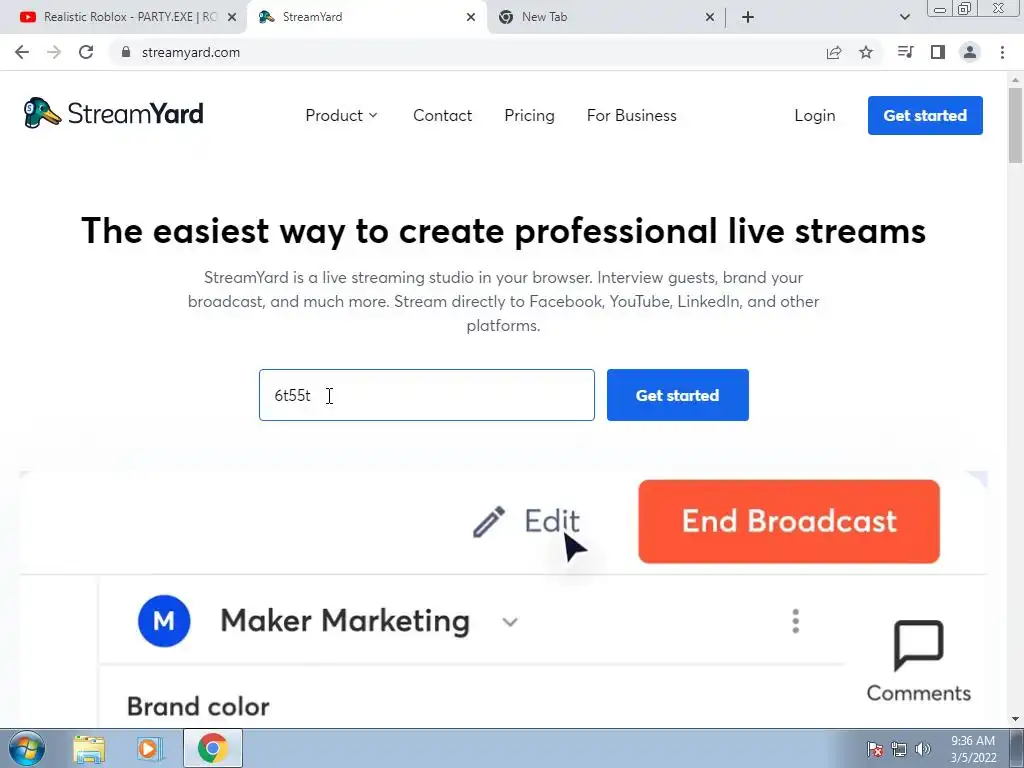Open the media control icon in the toolbar

point(905,52)
